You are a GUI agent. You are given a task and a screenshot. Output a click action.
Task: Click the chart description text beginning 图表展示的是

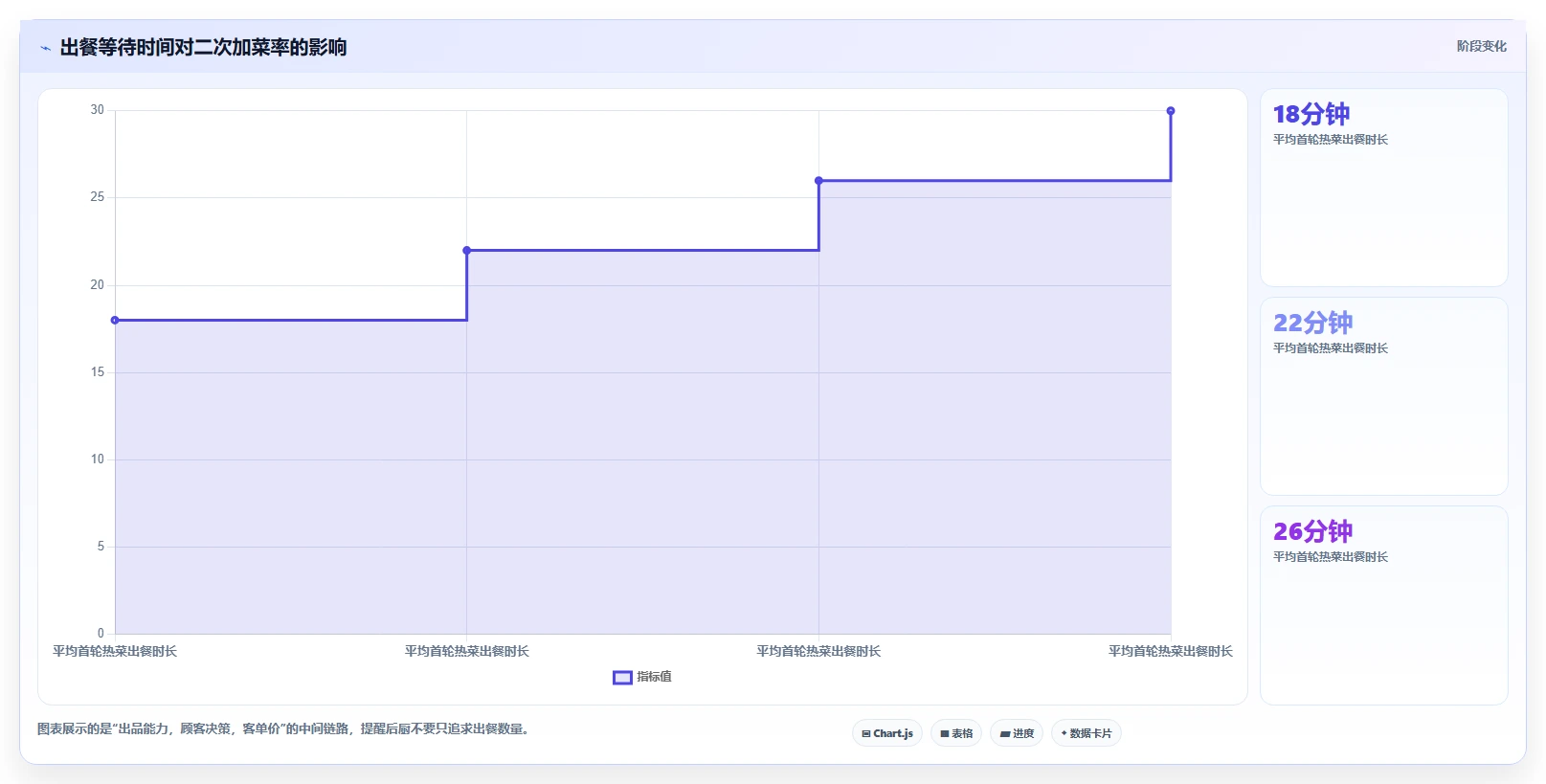coord(284,729)
